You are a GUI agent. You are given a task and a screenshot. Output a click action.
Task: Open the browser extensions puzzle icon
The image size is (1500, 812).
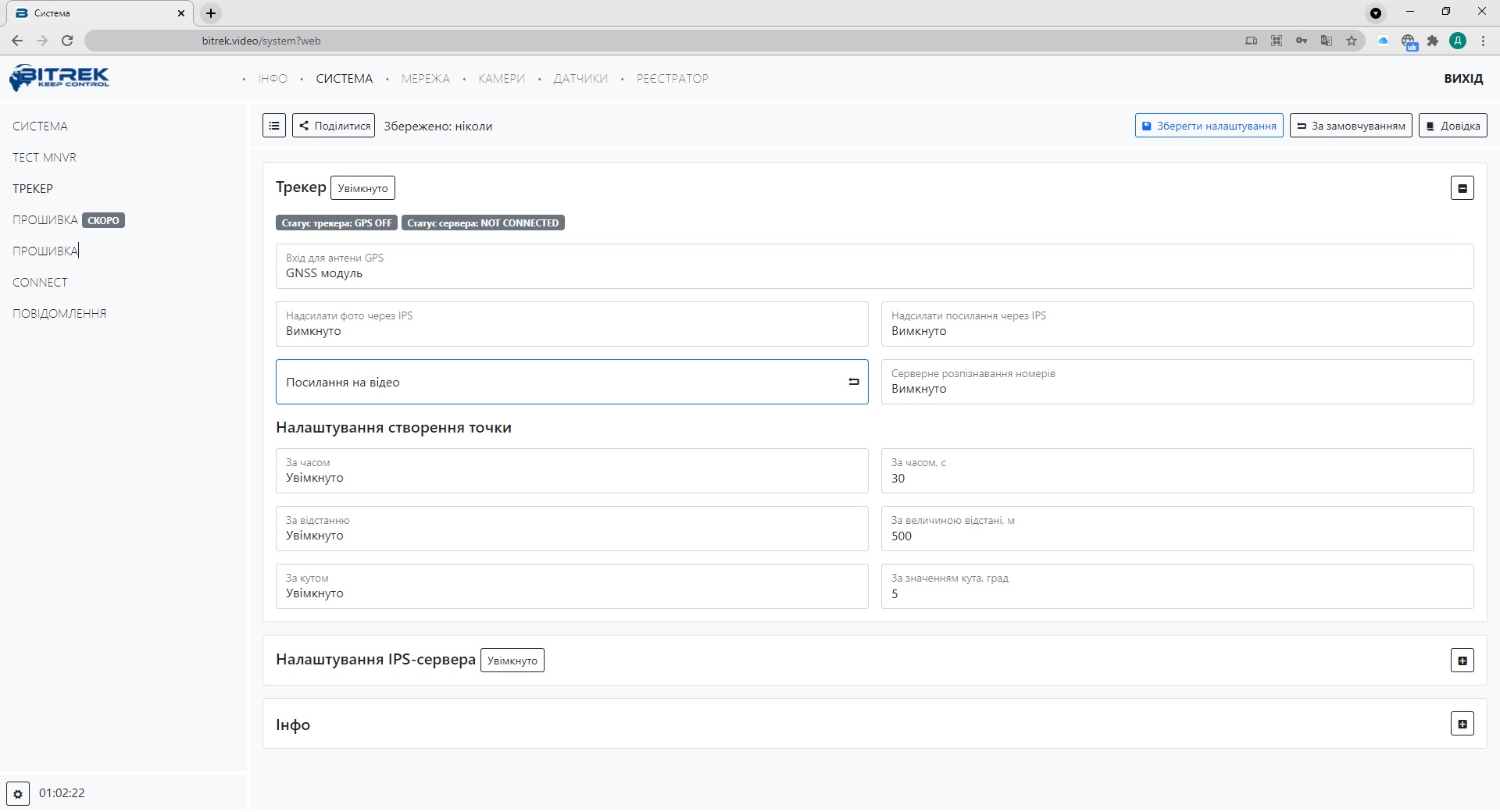click(x=1432, y=41)
